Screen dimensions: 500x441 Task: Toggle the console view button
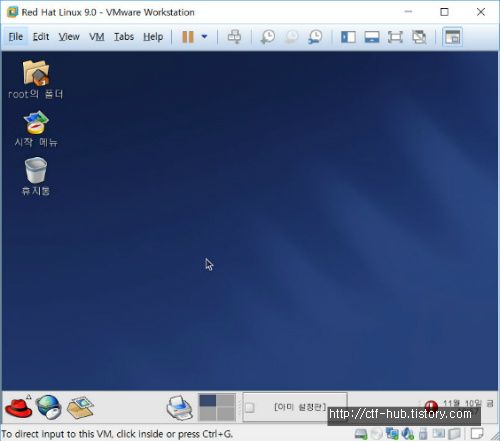[x=452, y=37]
